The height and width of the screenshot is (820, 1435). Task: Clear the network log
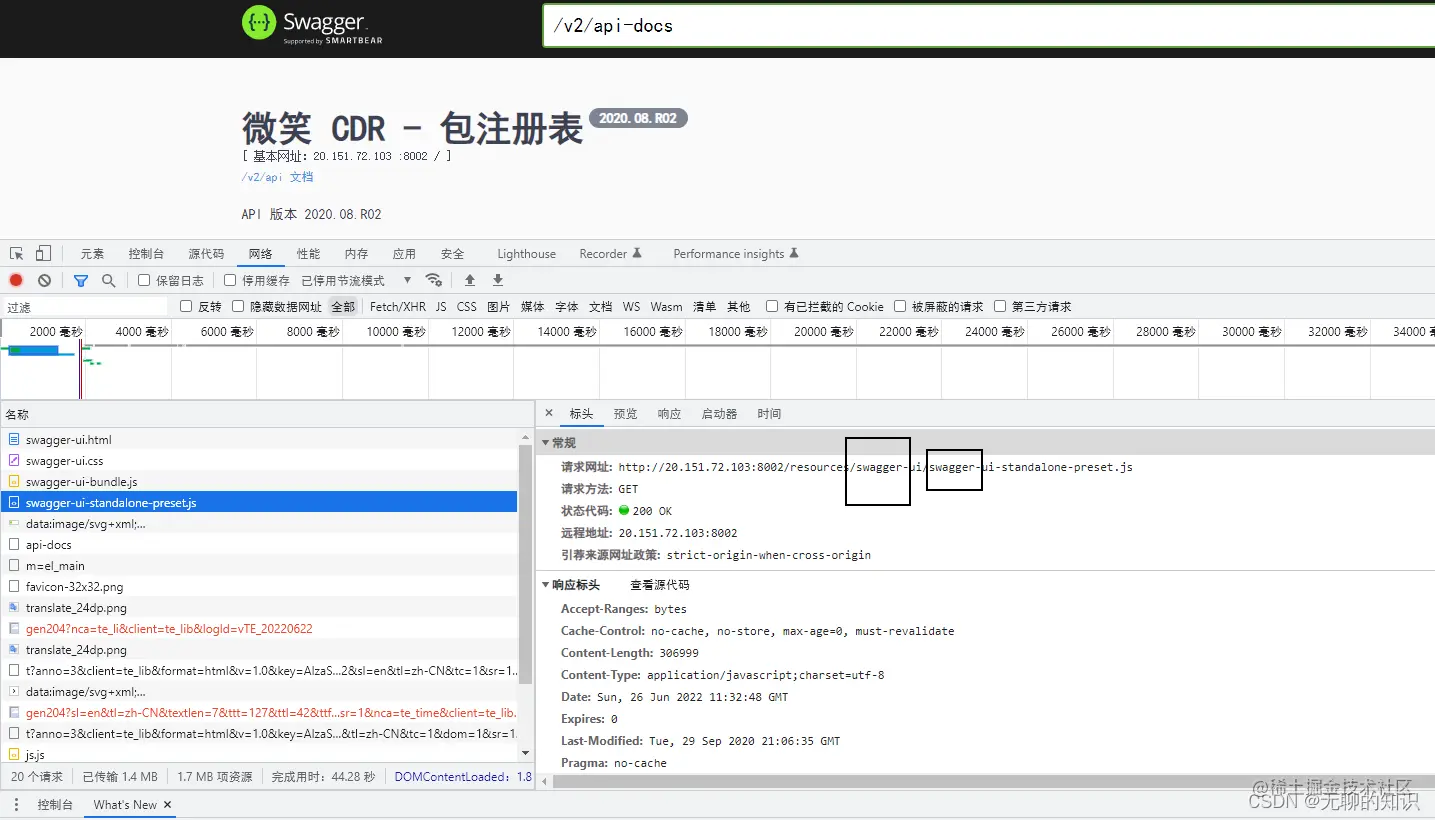click(x=44, y=281)
